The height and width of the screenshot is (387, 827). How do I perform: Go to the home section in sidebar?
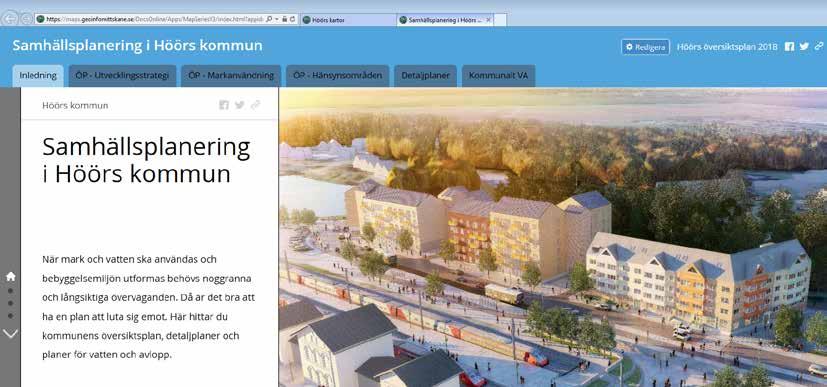(x=11, y=276)
